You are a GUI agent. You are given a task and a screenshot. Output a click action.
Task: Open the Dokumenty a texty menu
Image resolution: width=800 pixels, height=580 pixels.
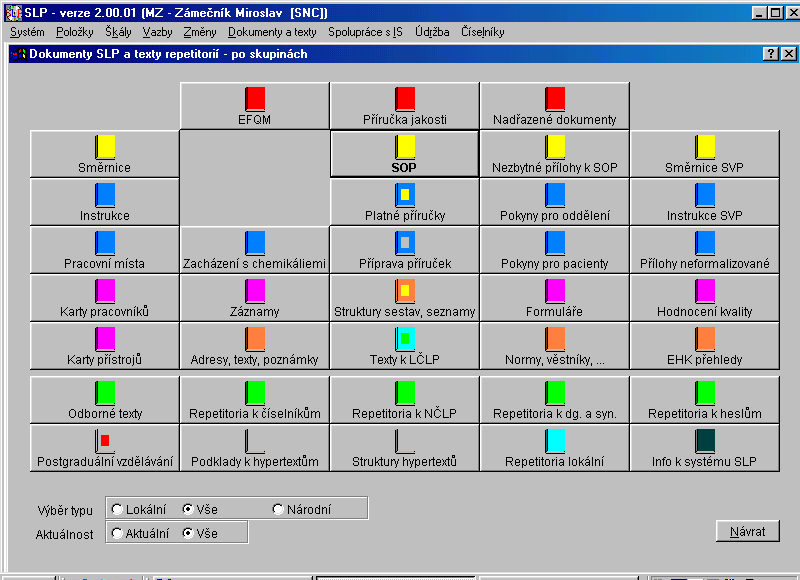[x=272, y=32]
